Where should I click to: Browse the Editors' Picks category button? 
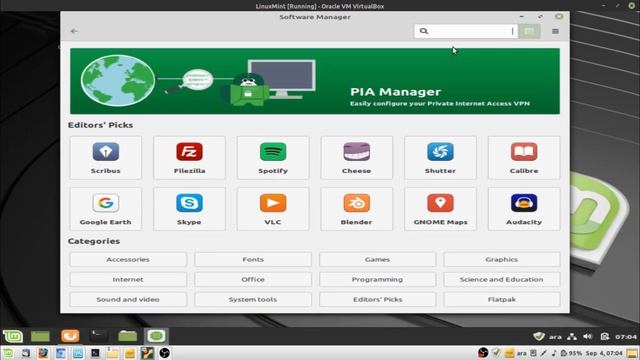pos(378,300)
